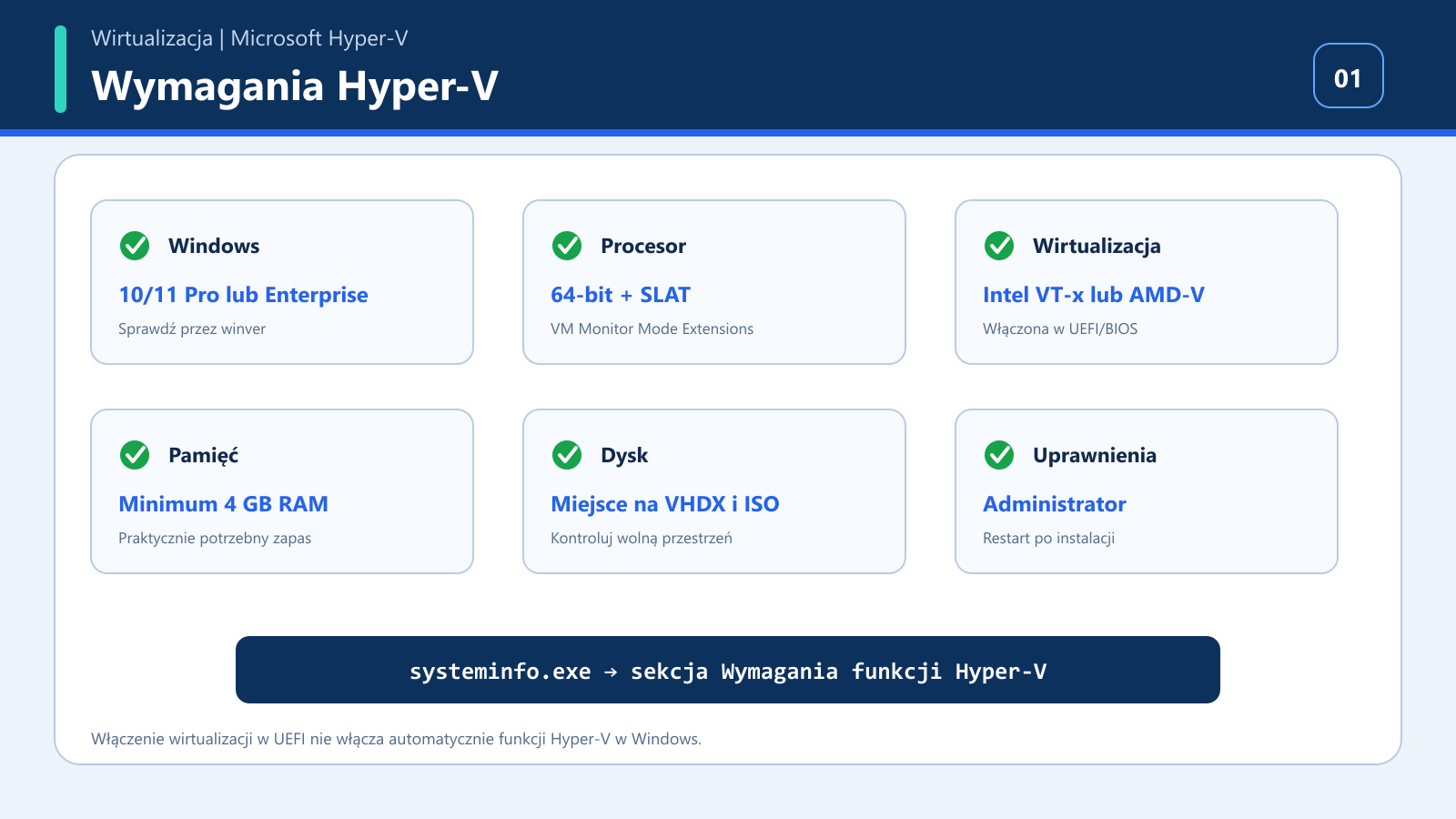1456x819 pixels.
Task: Click the note Restart po instalacji
Action: point(1048,538)
